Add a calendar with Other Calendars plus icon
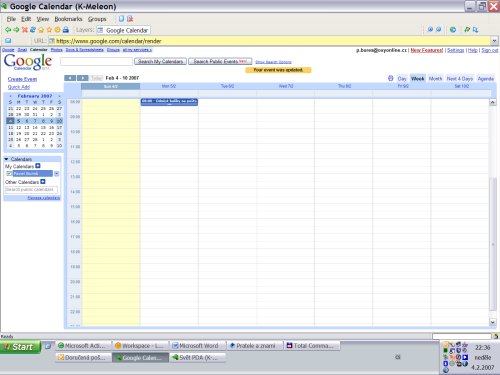This screenshot has height=375, width=500. (x=43, y=182)
